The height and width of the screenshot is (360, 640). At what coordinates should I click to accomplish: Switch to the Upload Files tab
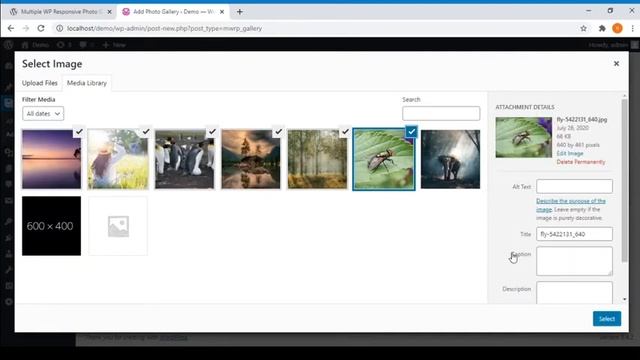coord(40,83)
